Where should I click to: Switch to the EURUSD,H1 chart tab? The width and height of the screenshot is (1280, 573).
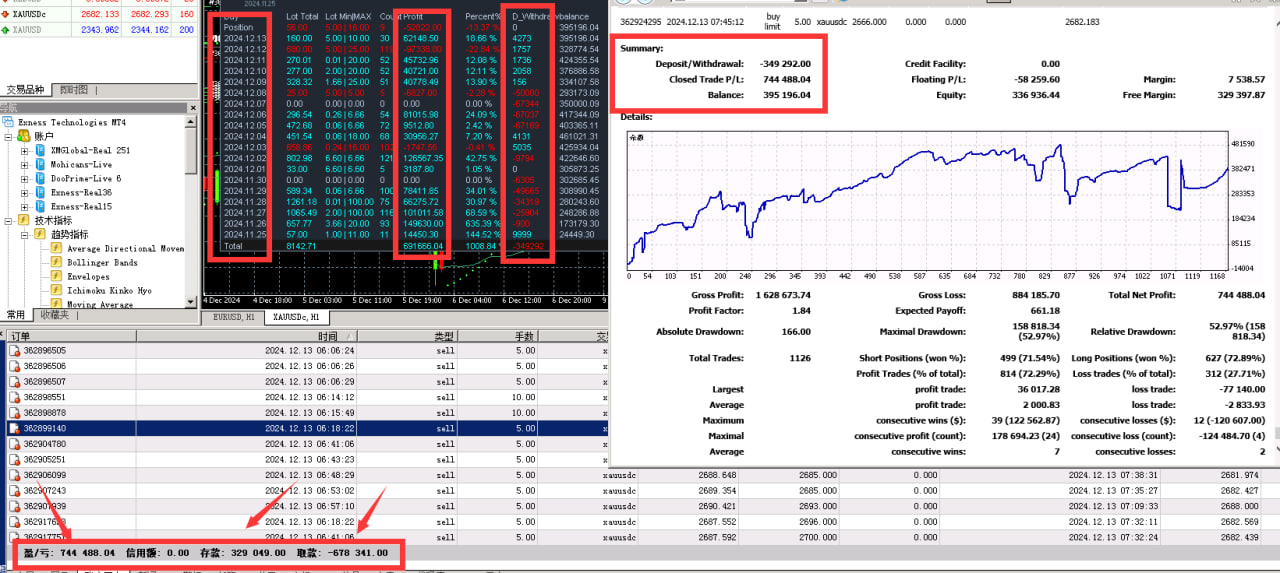232,316
